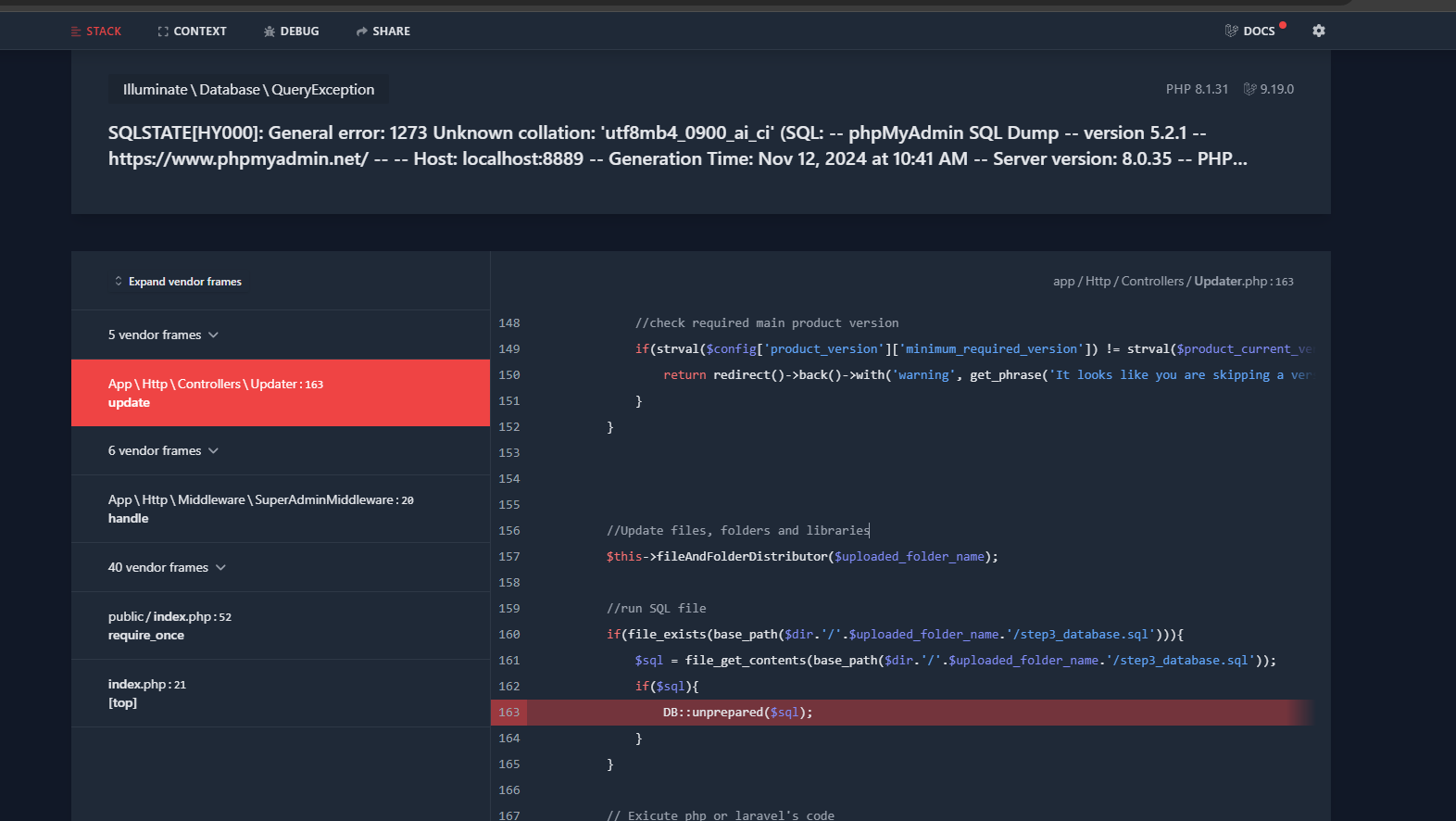Click the '//Update files, folders and libraries' comment

pyautogui.click(x=737, y=530)
